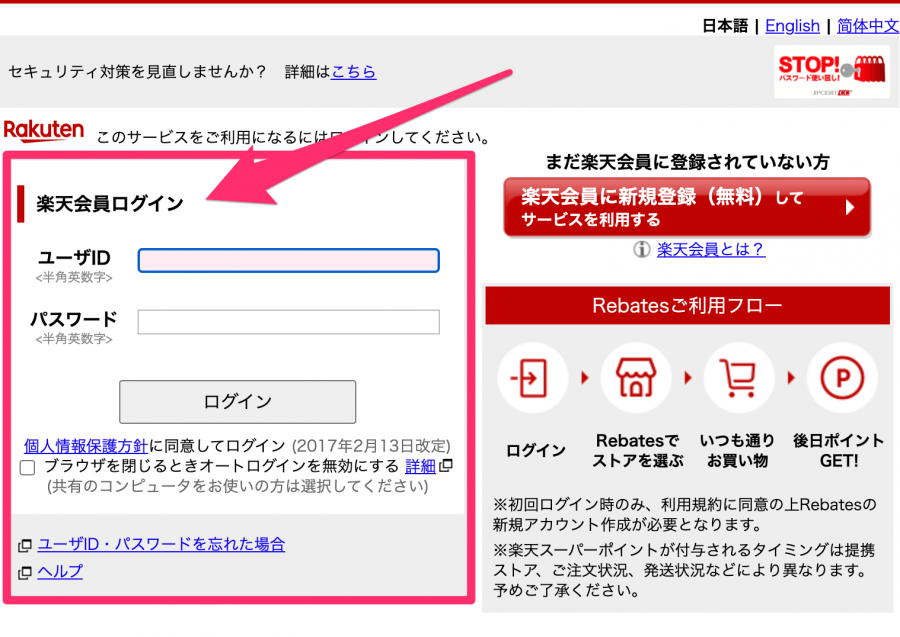Open 個人情報保護方針 privacy policy link
Screen dimensions: 900x637
click(86, 446)
